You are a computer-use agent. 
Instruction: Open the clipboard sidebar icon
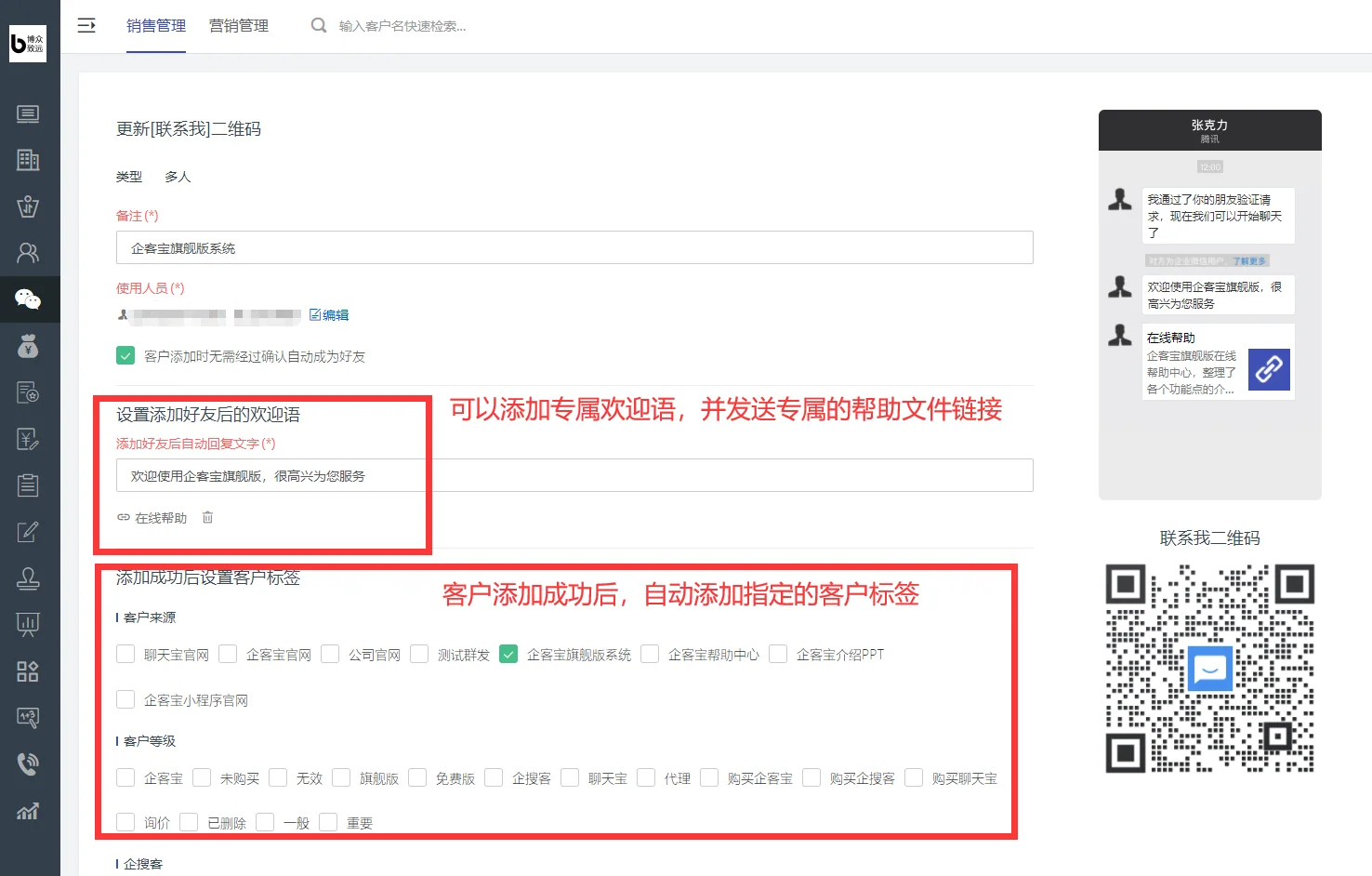pyautogui.click(x=28, y=485)
